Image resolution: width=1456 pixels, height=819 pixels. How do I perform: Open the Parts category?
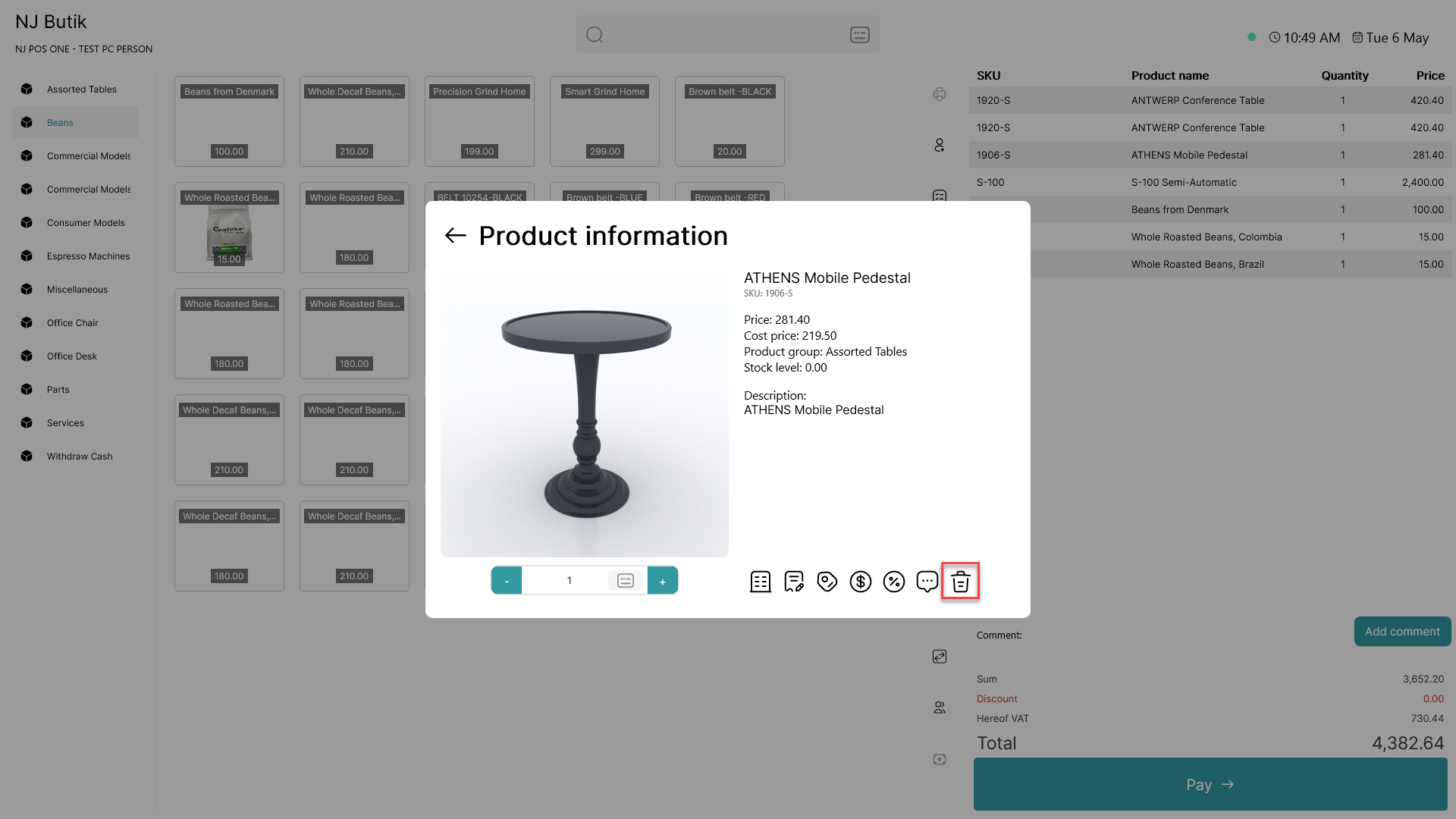pyautogui.click(x=75, y=390)
